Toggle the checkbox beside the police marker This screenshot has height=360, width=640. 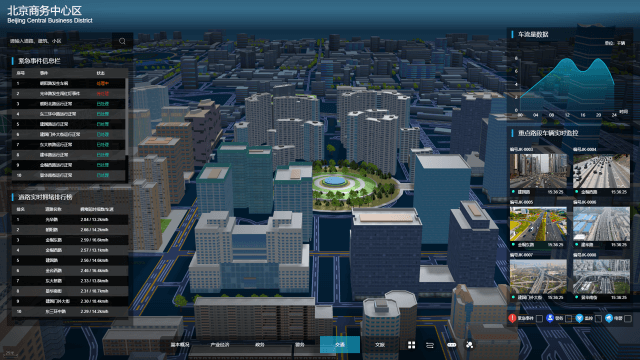569,318
